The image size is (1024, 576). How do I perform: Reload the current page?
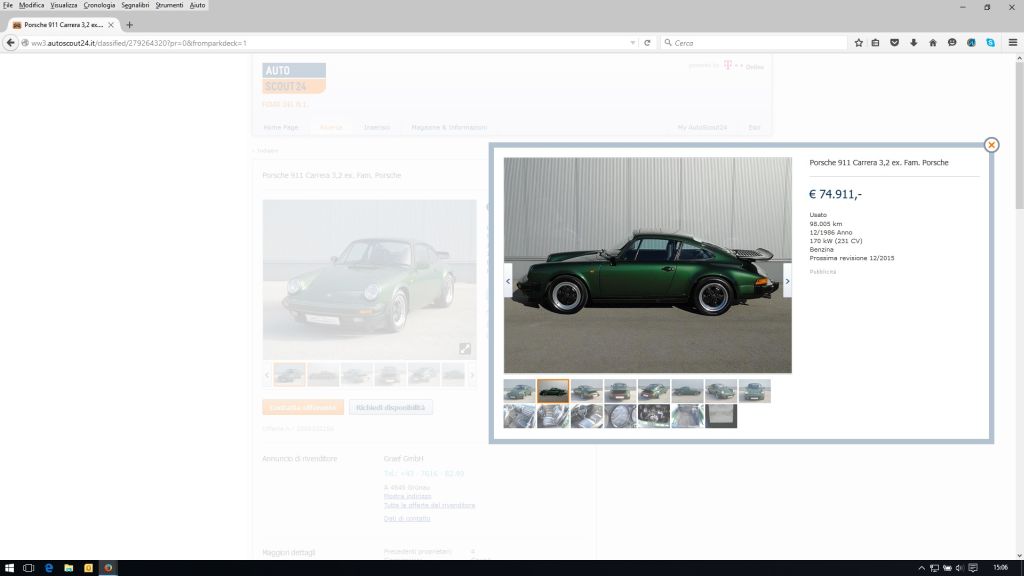tap(647, 43)
